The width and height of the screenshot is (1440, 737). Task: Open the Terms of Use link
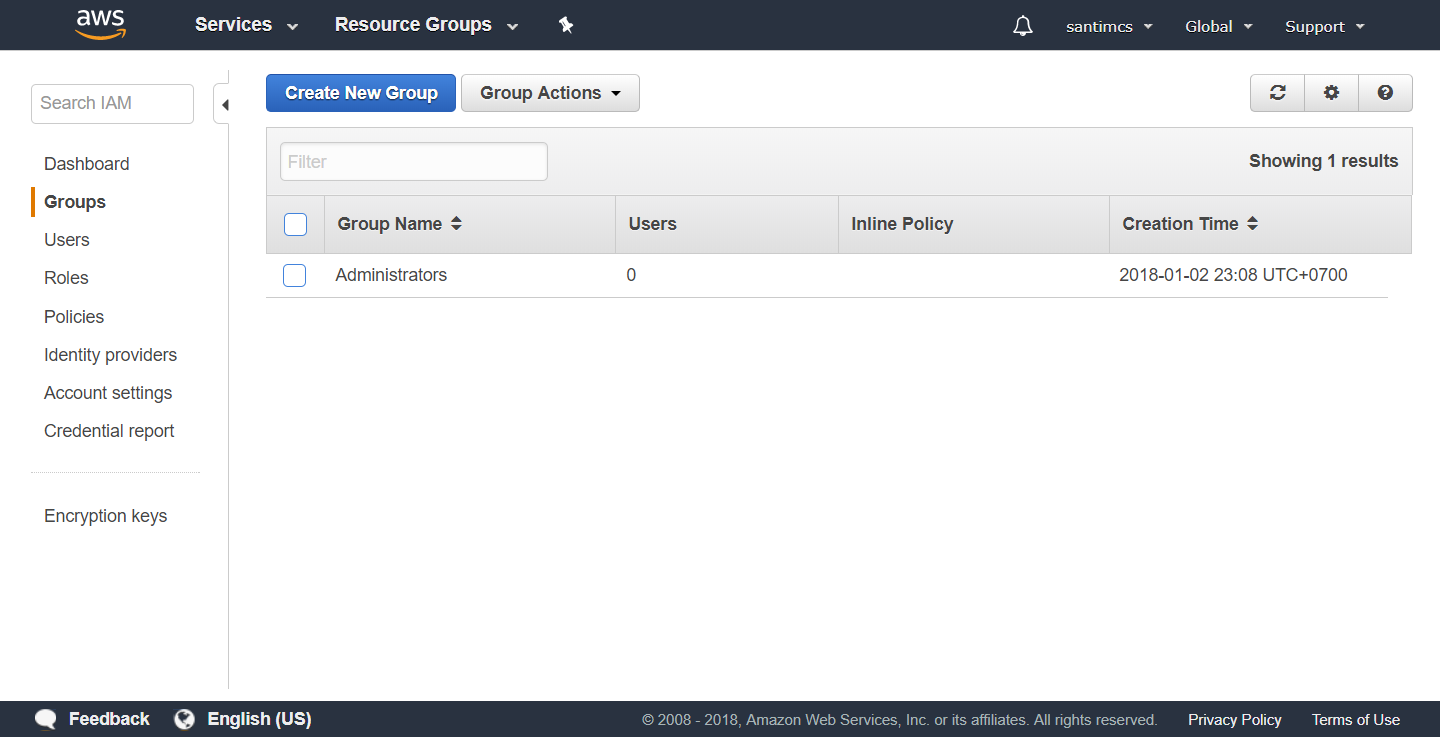click(1356, 720)
